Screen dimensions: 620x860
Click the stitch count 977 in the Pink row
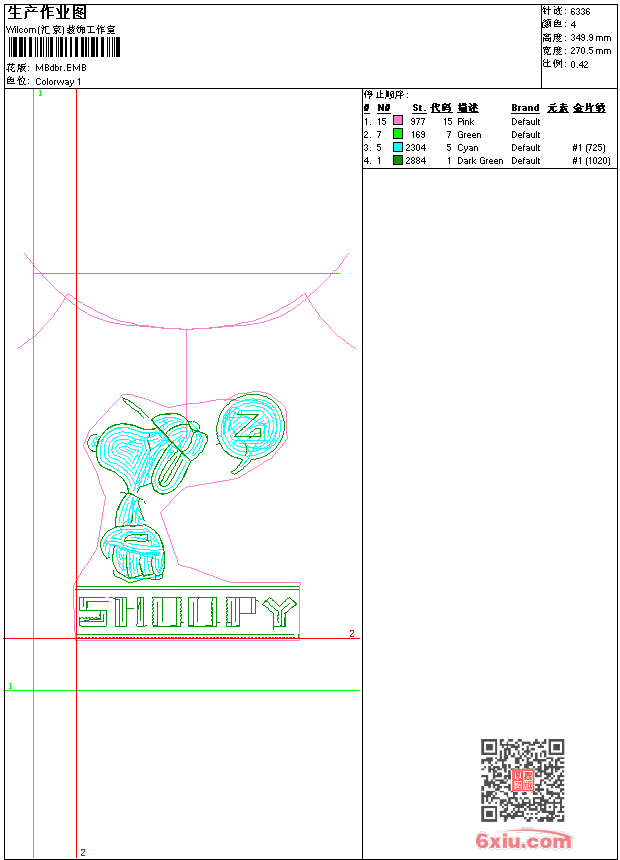418,121
